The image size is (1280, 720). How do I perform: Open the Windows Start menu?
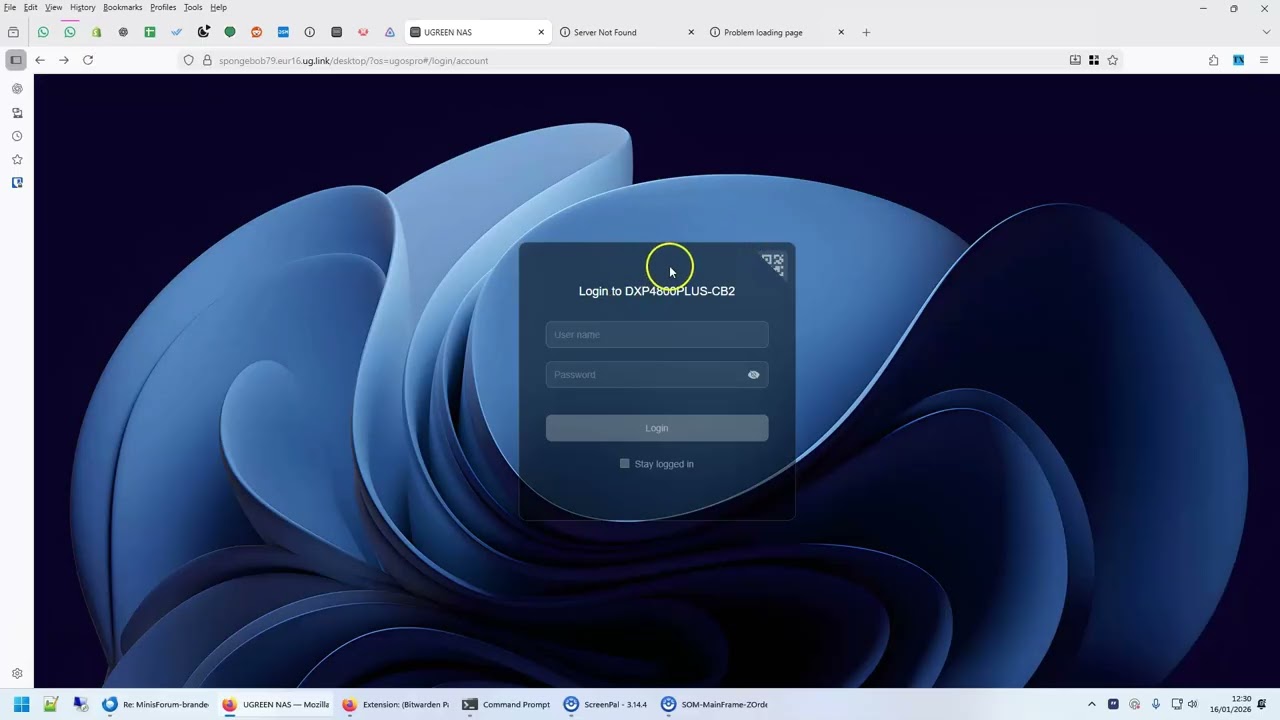point(21,704)
